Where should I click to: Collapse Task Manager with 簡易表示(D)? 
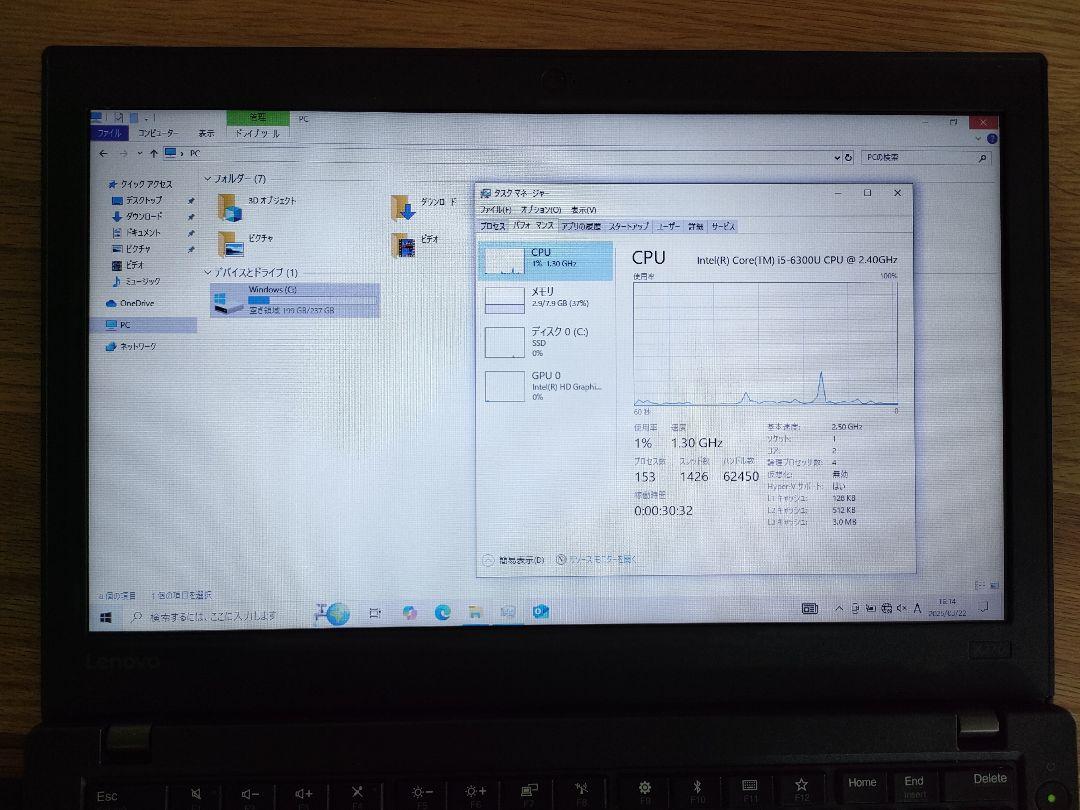point(514,560)
